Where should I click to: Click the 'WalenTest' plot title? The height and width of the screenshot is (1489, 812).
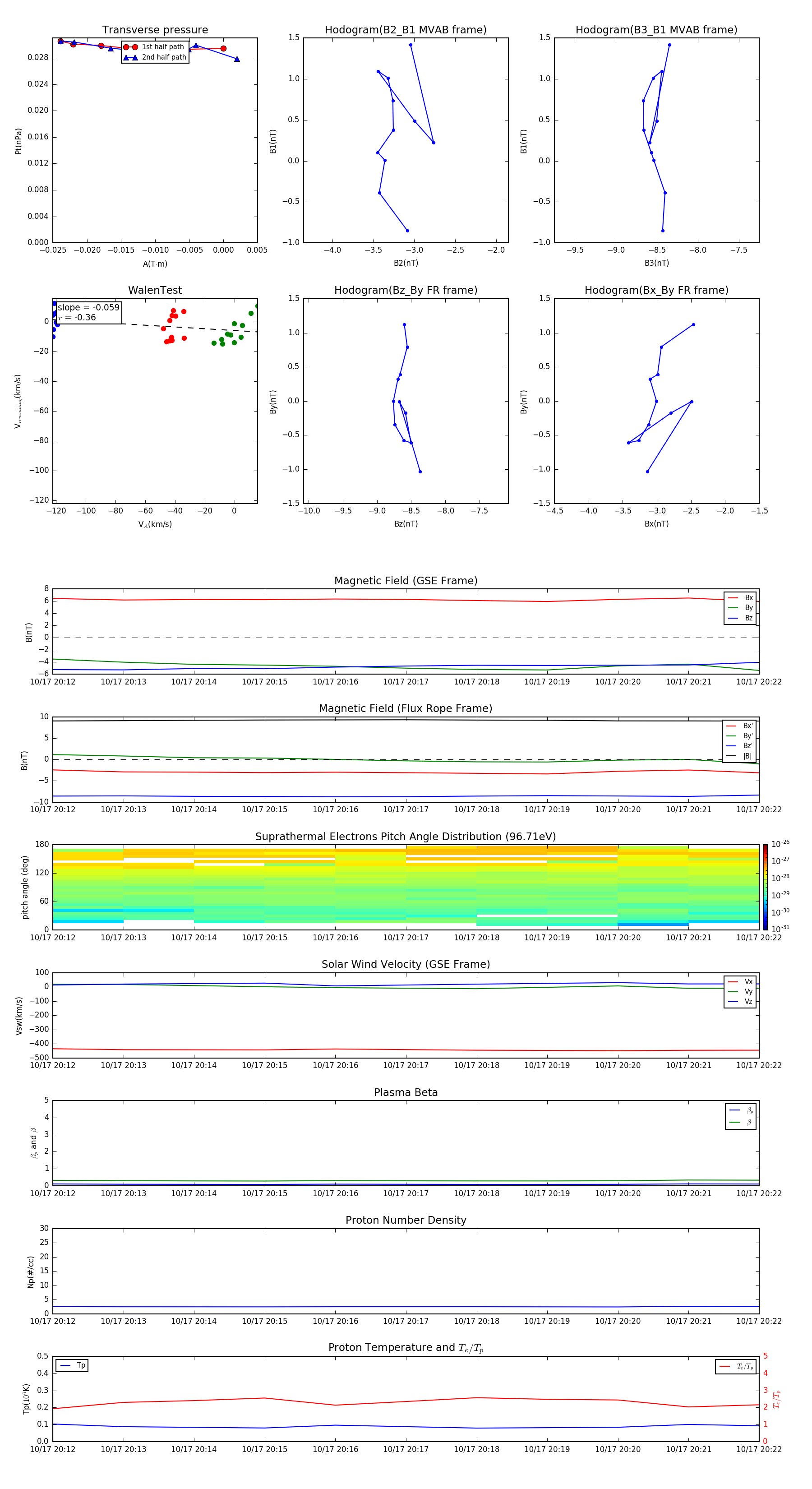pyautogui.click(x=155, y=290)
